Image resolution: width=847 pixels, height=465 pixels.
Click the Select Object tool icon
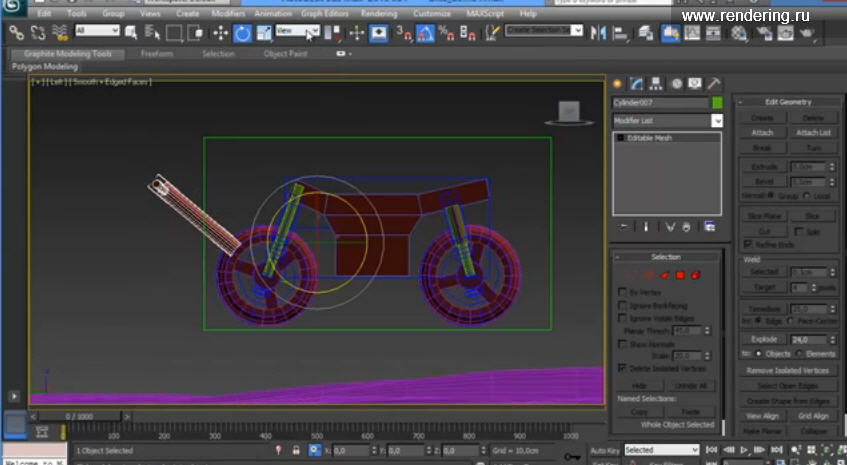point(131,33)
